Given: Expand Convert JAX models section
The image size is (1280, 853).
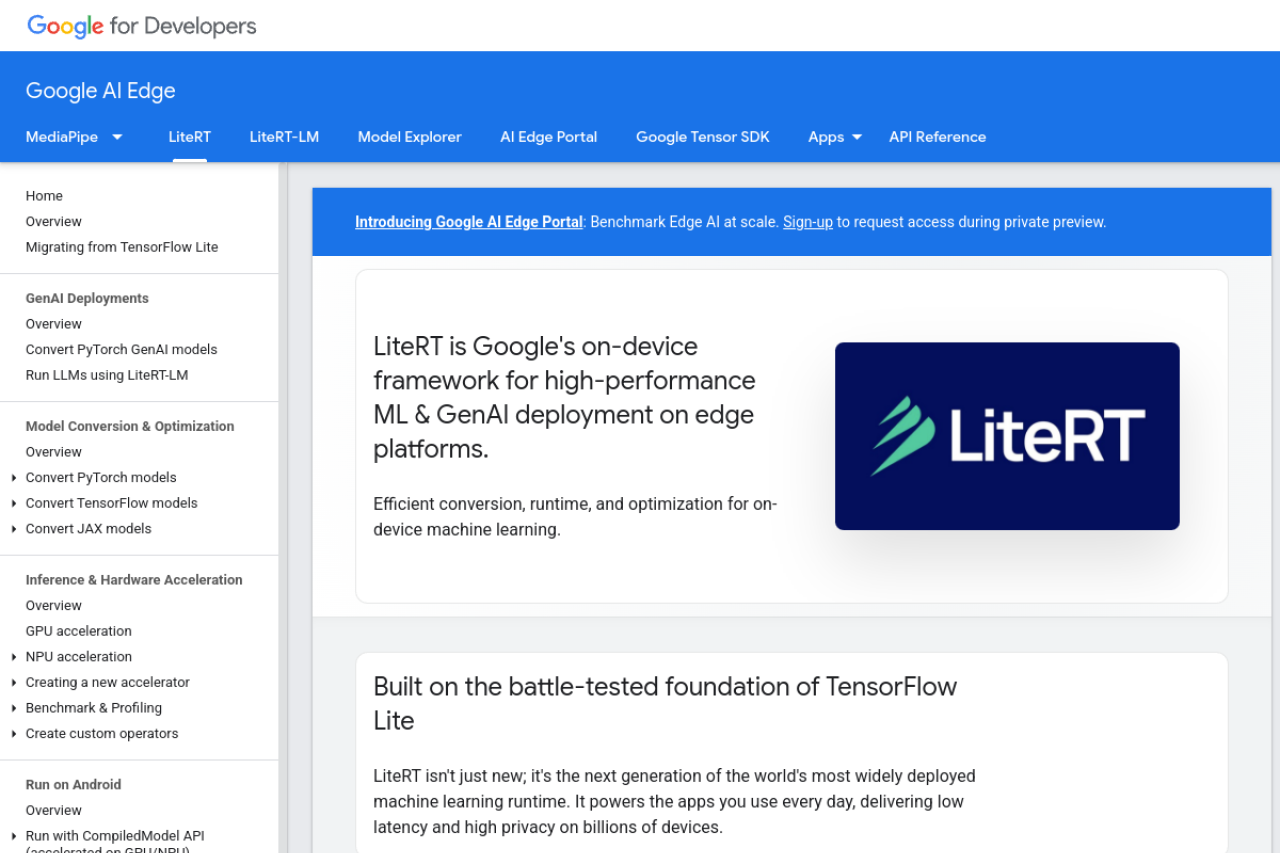Looking at the screenshot, I should coord(14,529).
